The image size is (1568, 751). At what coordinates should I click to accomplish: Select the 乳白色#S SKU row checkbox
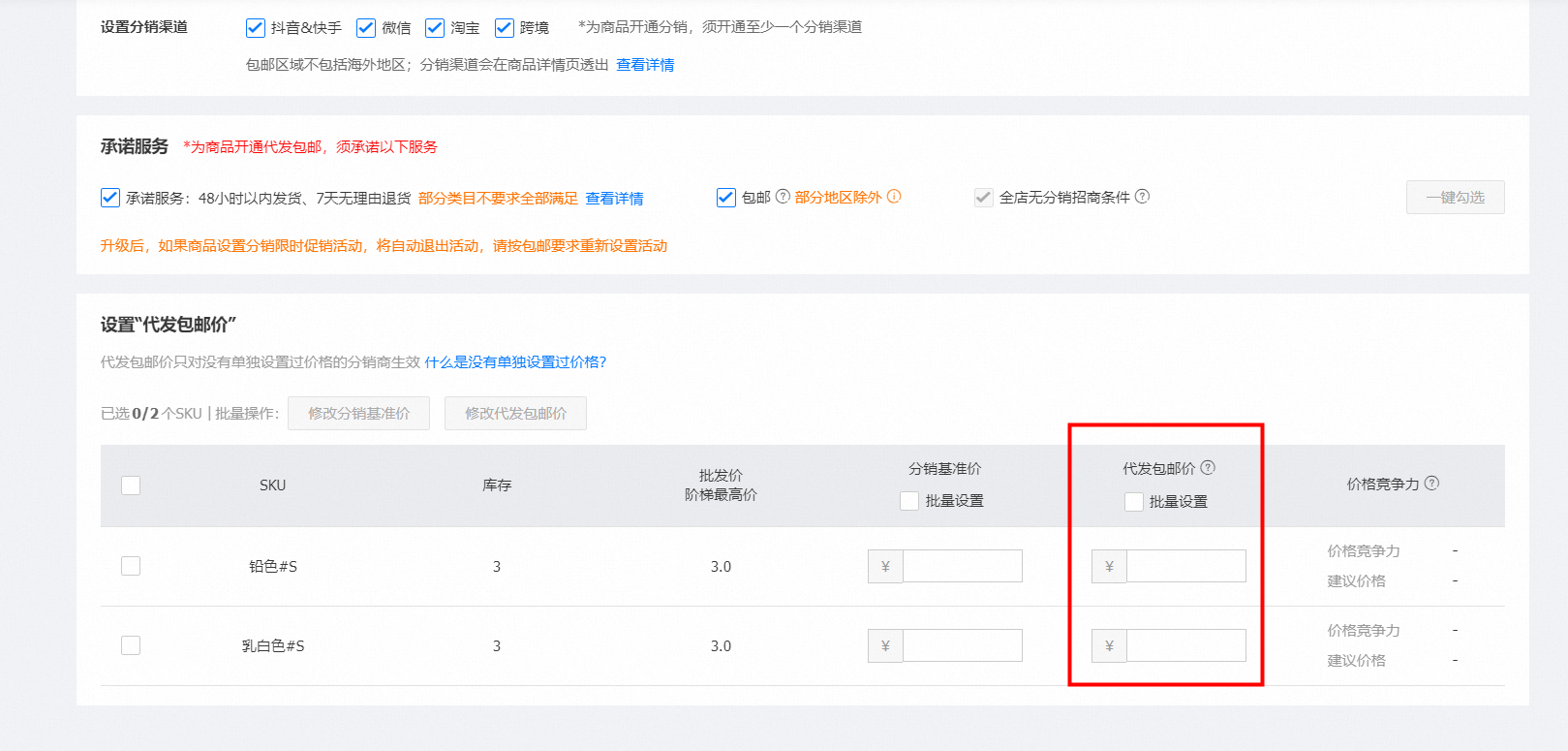131,645
